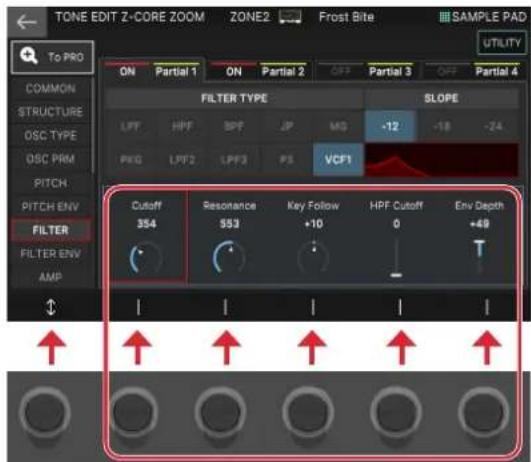The height and width of the screenshot is (462, 531).
Task: Select the Resonance on-screen knob
Action: tap(229, 257)
